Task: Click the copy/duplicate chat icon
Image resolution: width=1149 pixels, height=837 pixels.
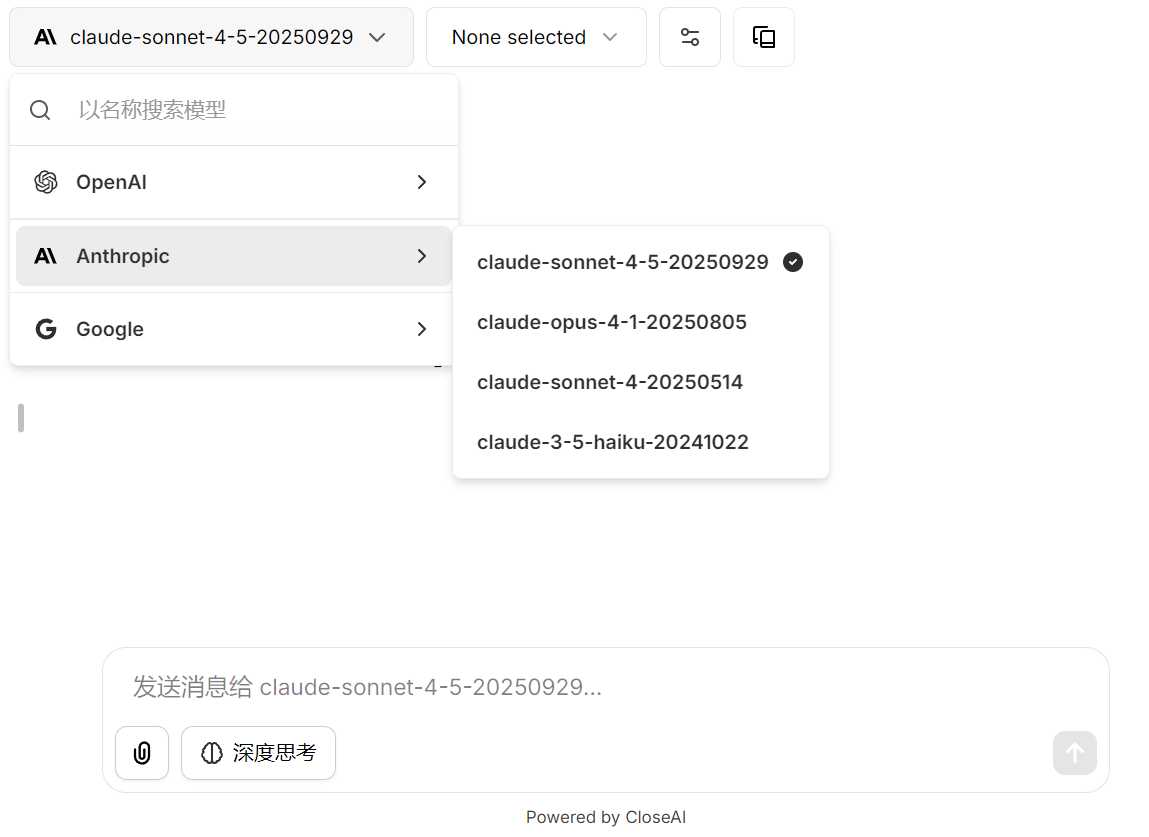Action: pos(763,37)
